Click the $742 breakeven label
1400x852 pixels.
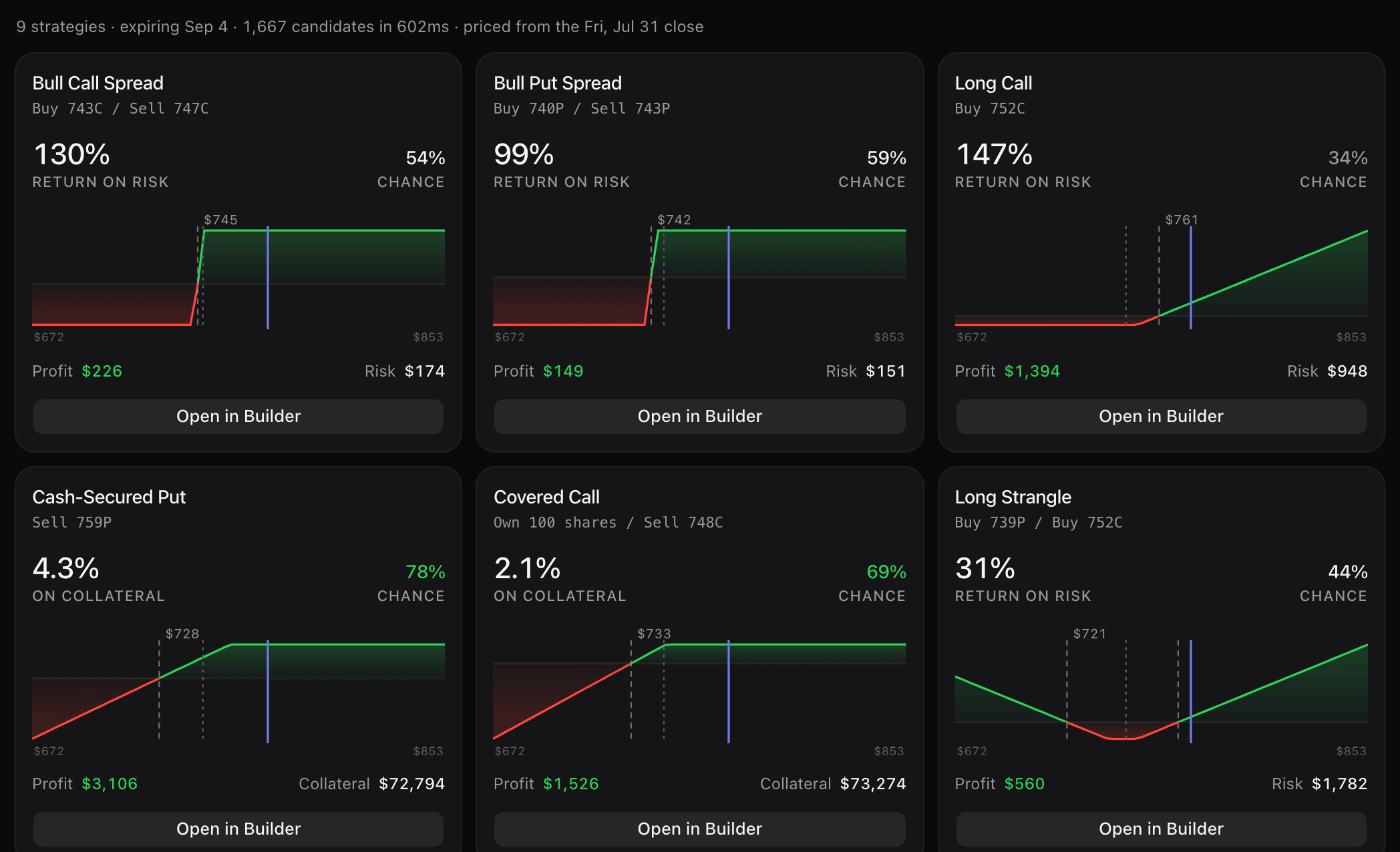675,220
